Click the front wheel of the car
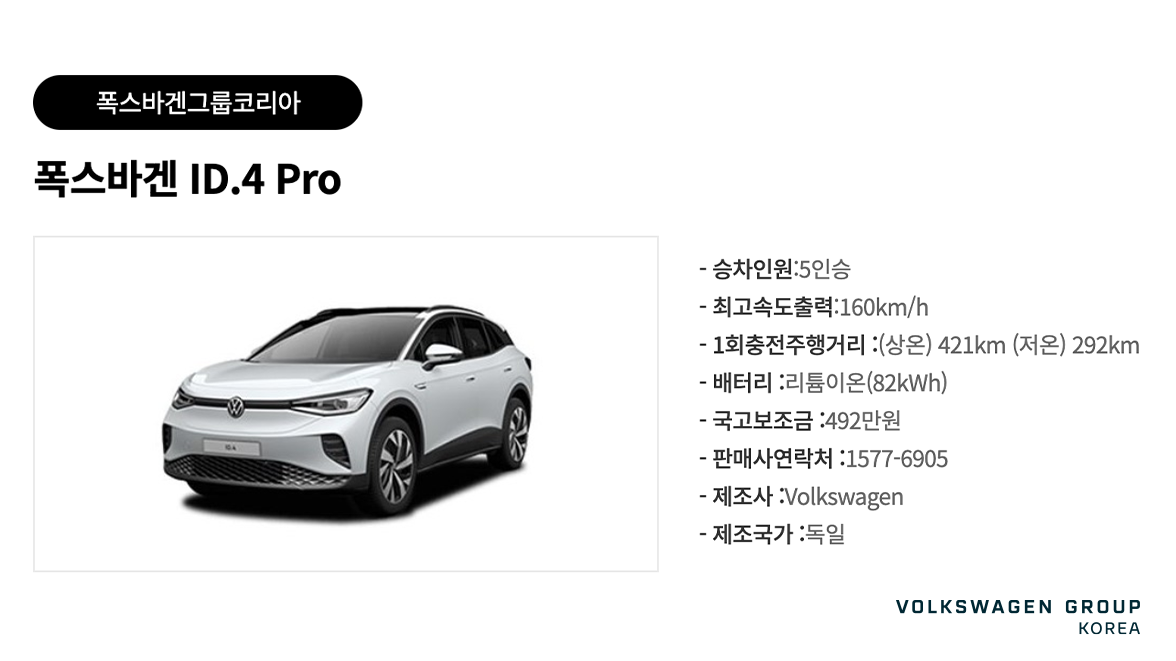Viewport: 1176px width, 661px height. tap(395, 464)
